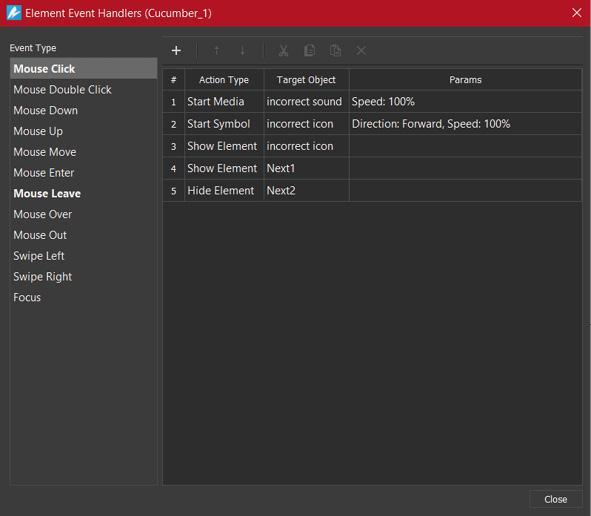Select the Start Symbol action row

pos(372,124)
